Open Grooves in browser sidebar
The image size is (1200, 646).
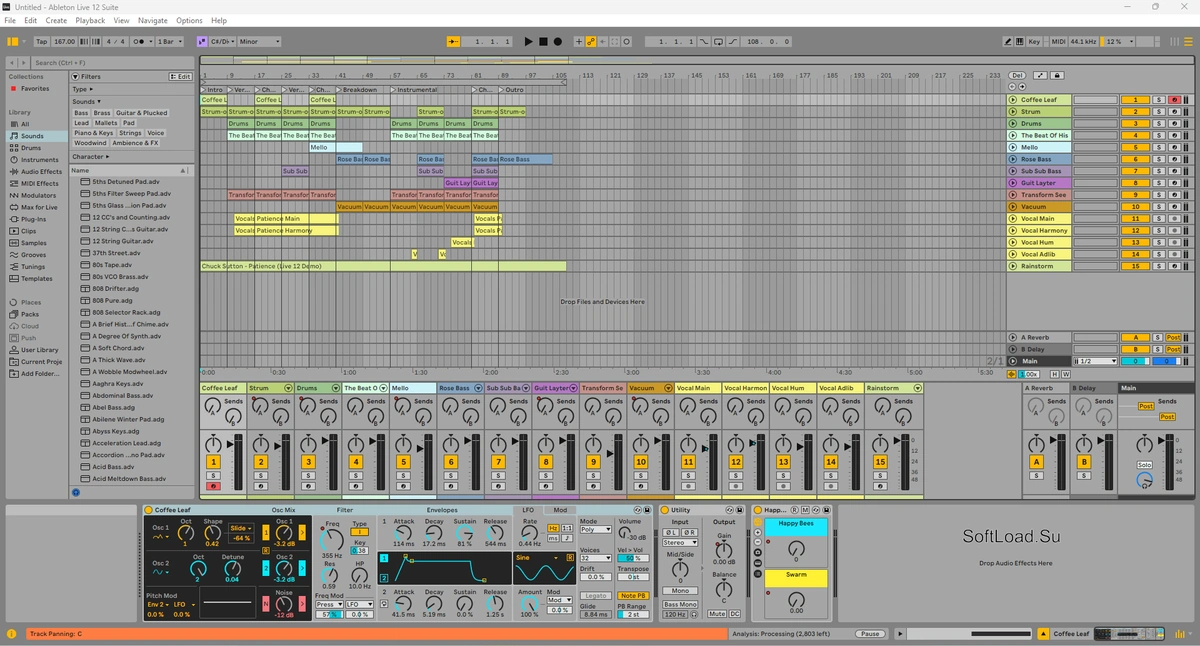pyautogui.click(x=33, y=255)
